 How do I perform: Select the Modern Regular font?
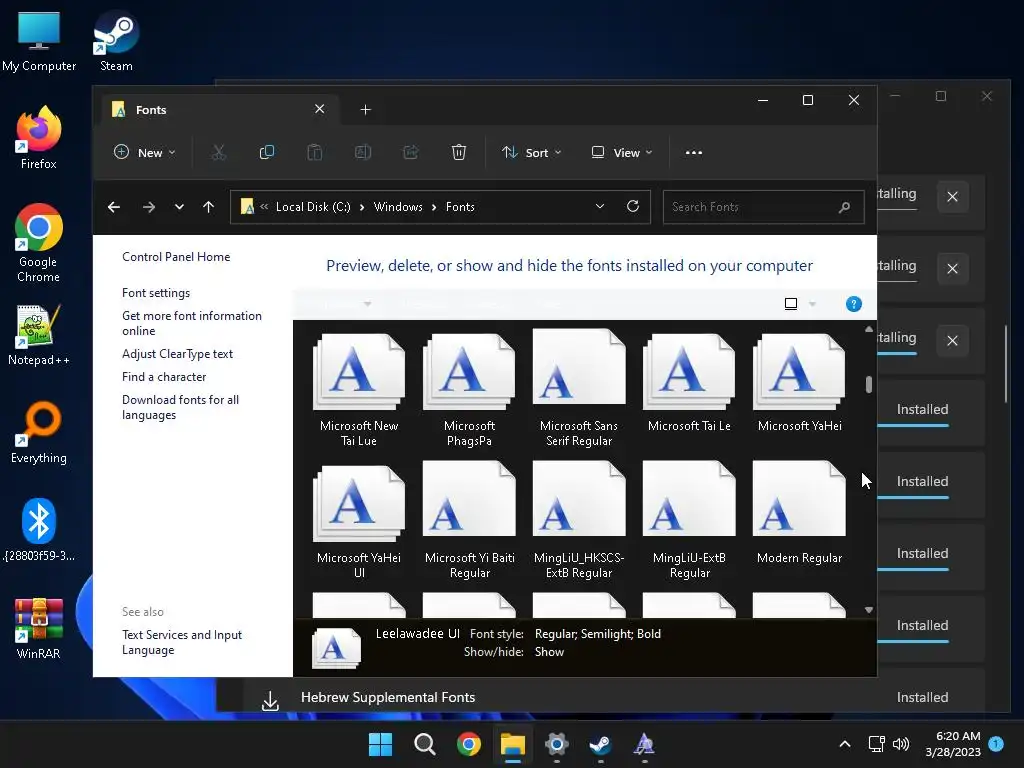(x=799, y=514)
